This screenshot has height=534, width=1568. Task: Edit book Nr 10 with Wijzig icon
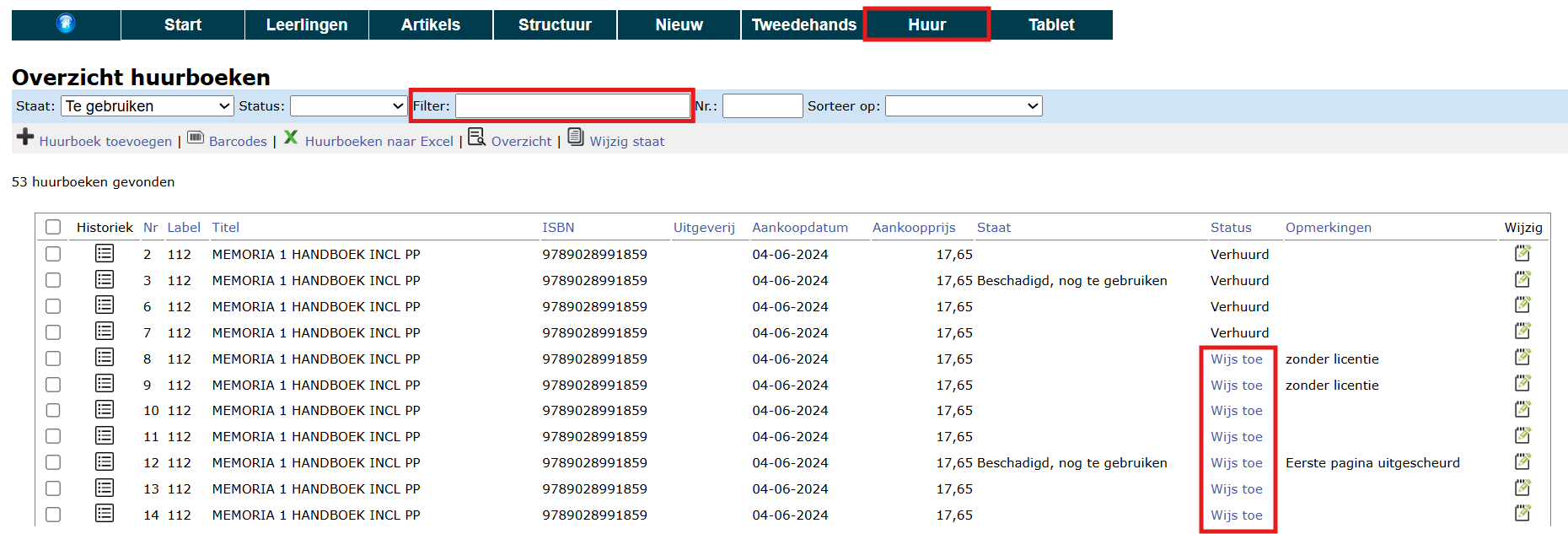[1522, 410]
